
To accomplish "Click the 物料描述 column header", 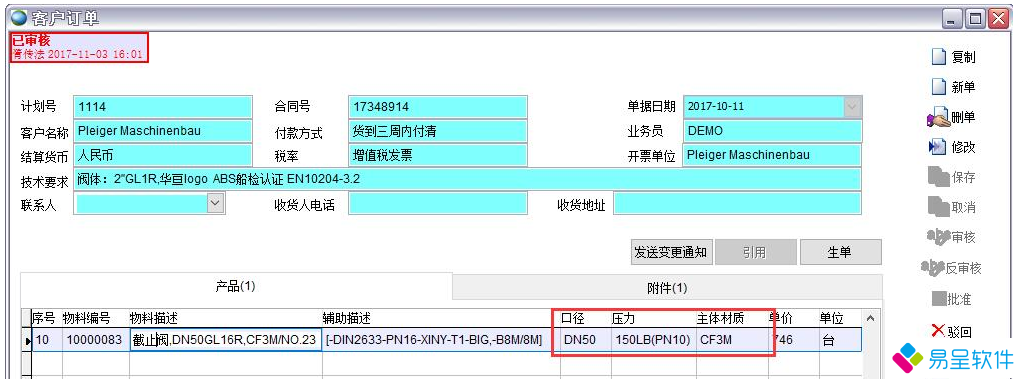I will point(225,318).
